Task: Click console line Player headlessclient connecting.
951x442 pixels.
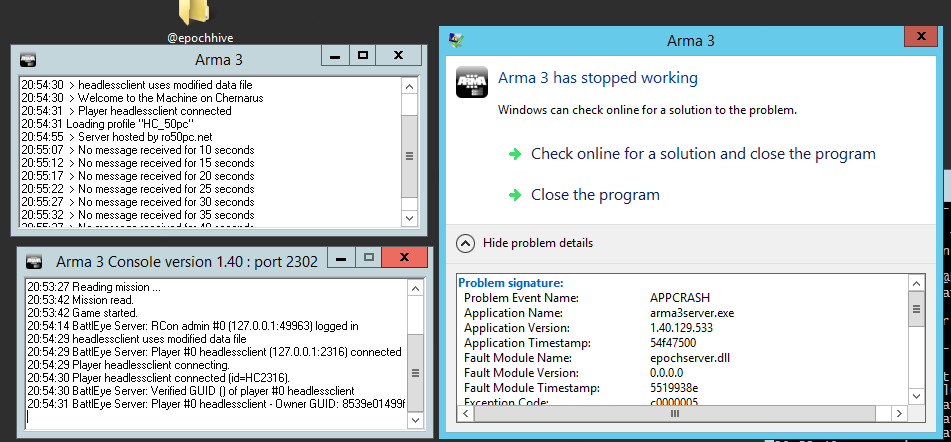Action: 129,365
